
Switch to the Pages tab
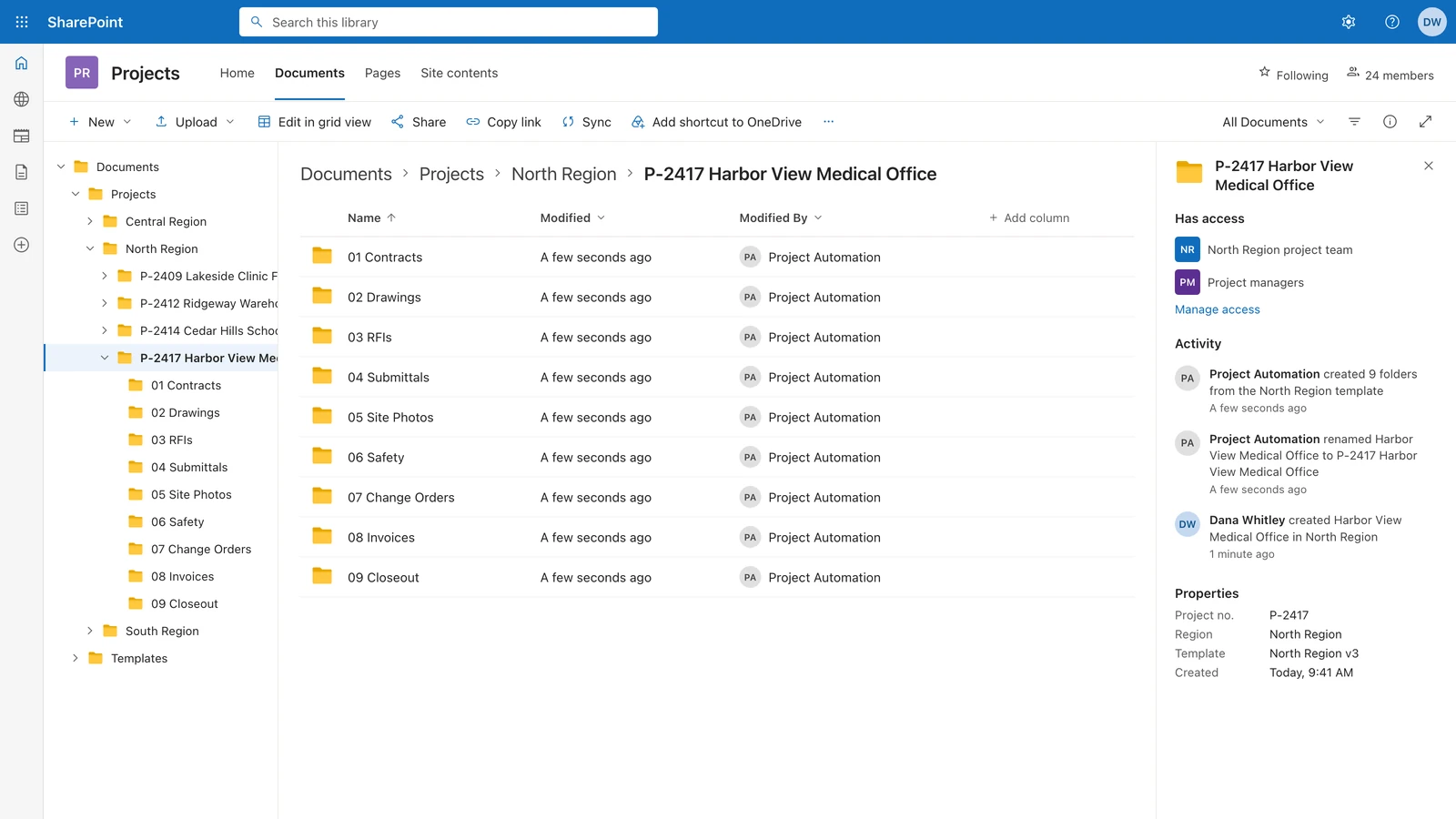coord(382,73)
